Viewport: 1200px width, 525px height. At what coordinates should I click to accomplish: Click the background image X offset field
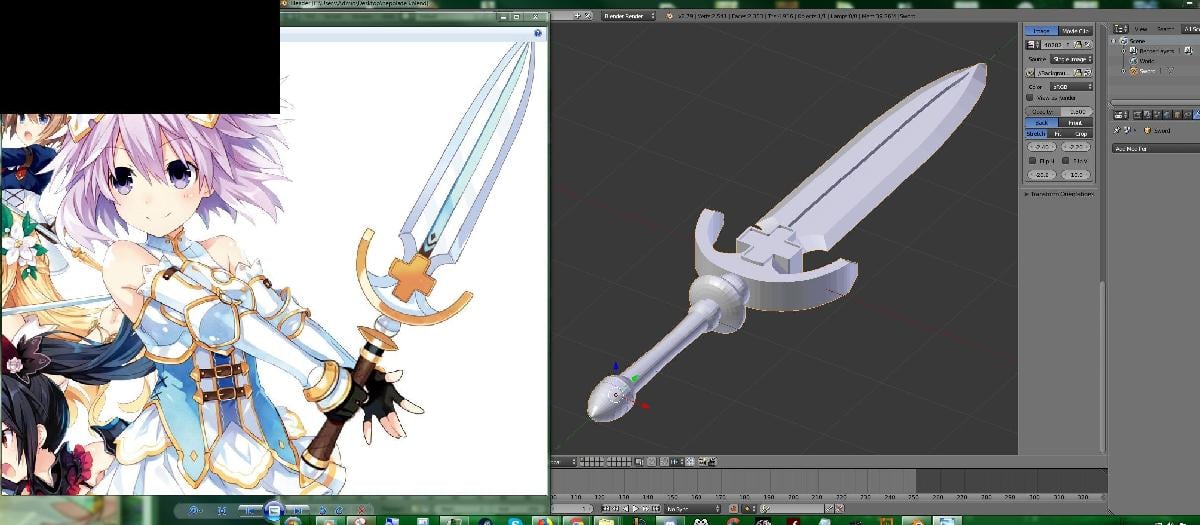tap(1041, 147)
